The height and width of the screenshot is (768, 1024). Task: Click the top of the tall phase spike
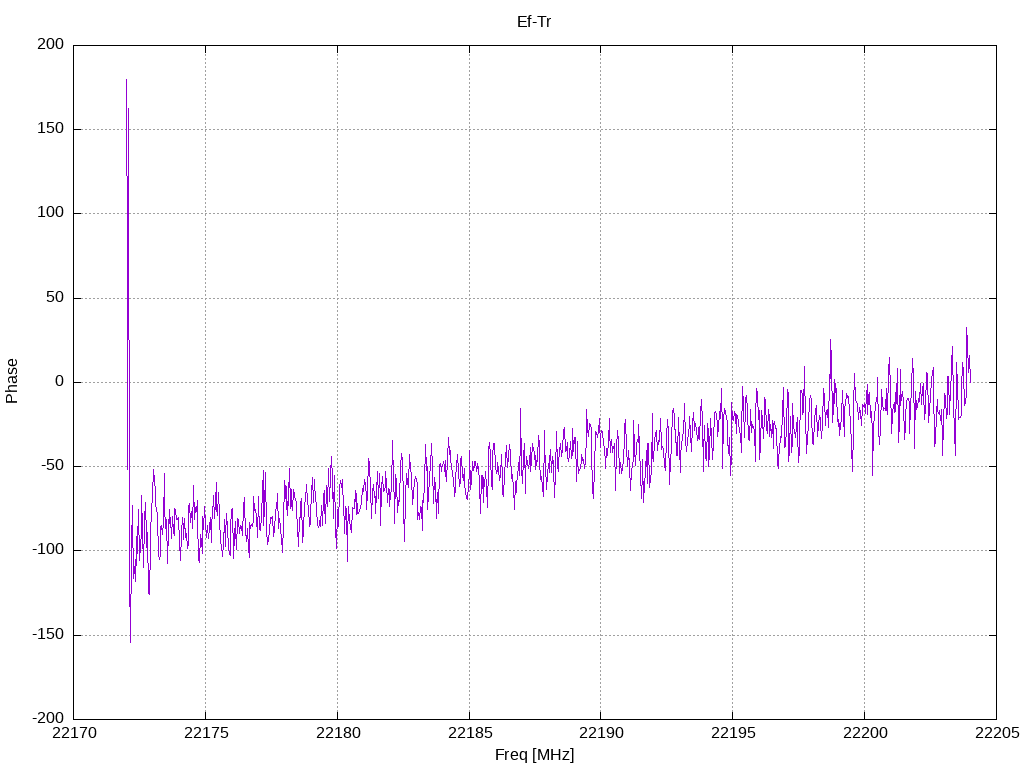126,80
